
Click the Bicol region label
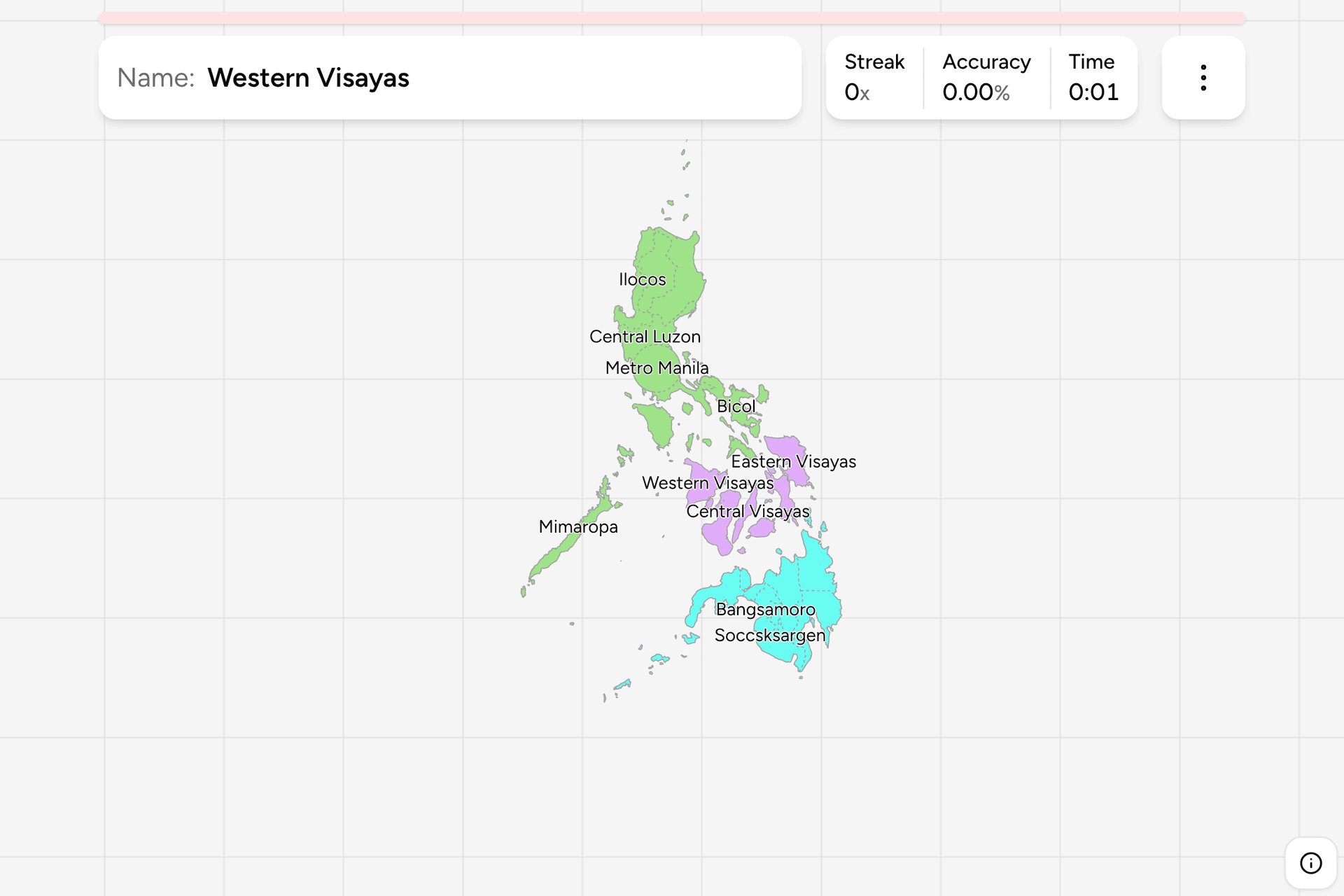pyautogui.click(x=736, y=407)
